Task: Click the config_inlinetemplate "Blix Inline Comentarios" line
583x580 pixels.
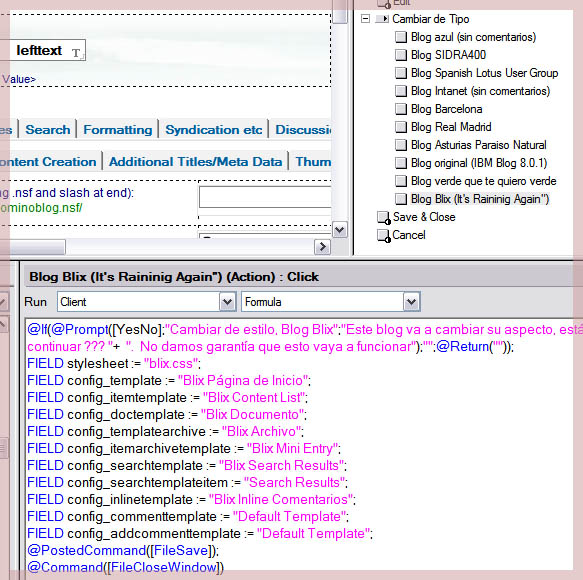Action: tap(191, 499)
